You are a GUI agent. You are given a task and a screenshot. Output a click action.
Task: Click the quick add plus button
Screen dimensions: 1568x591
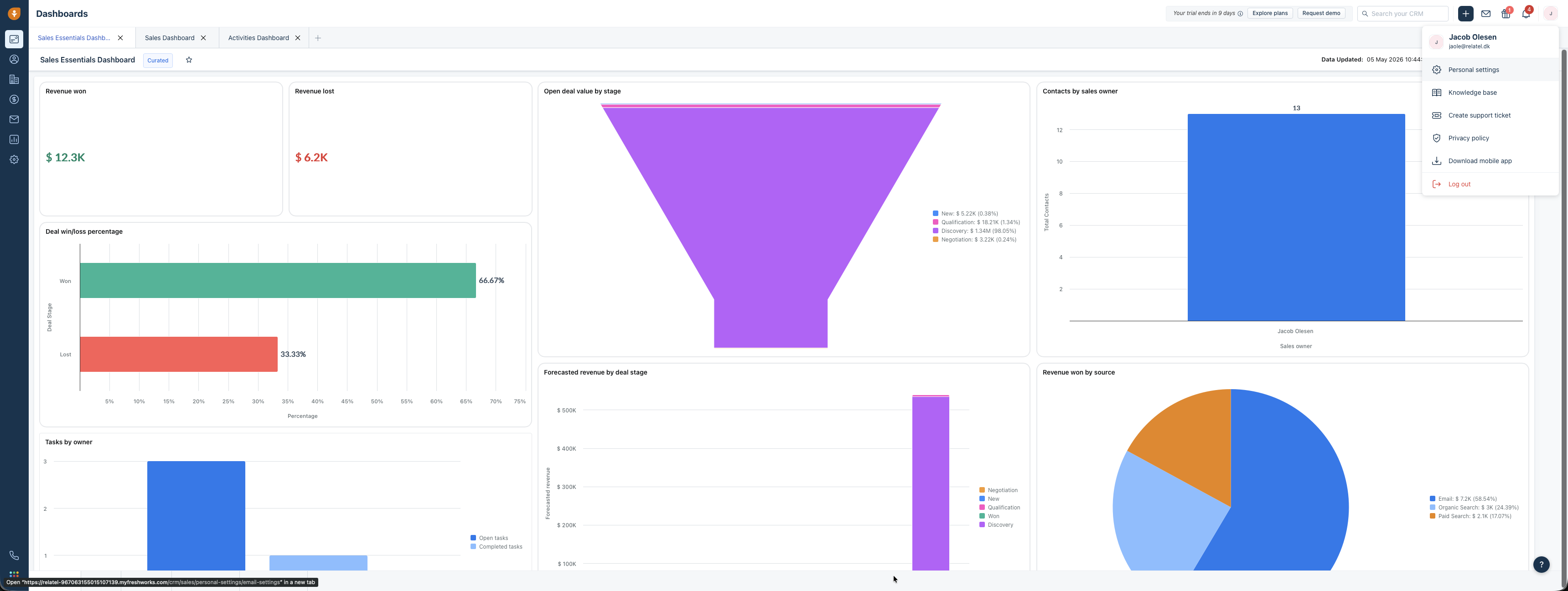[x=1466, y=13]
